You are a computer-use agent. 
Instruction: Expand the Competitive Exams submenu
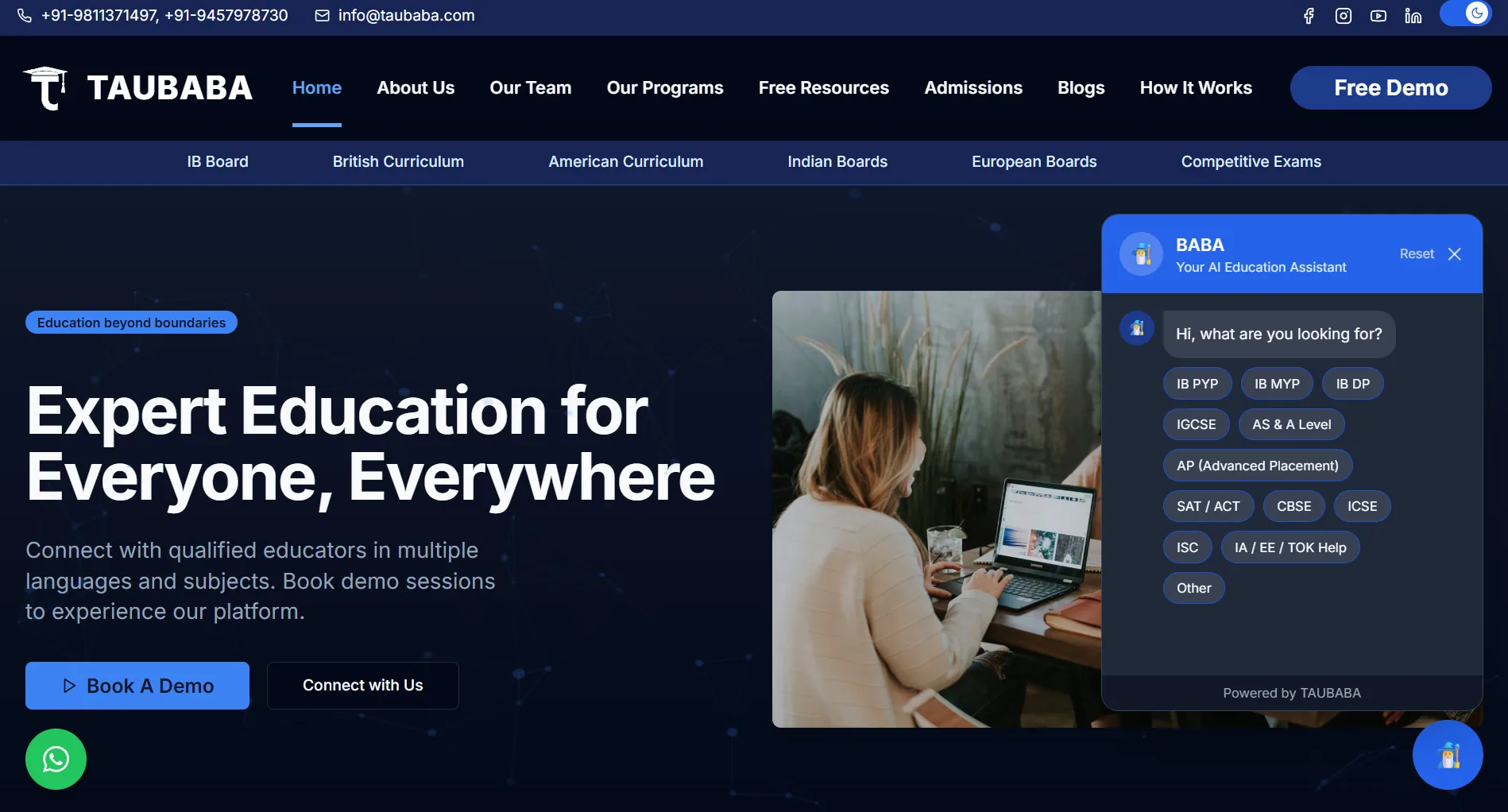pyautogui.click(x=1251, y=162)
